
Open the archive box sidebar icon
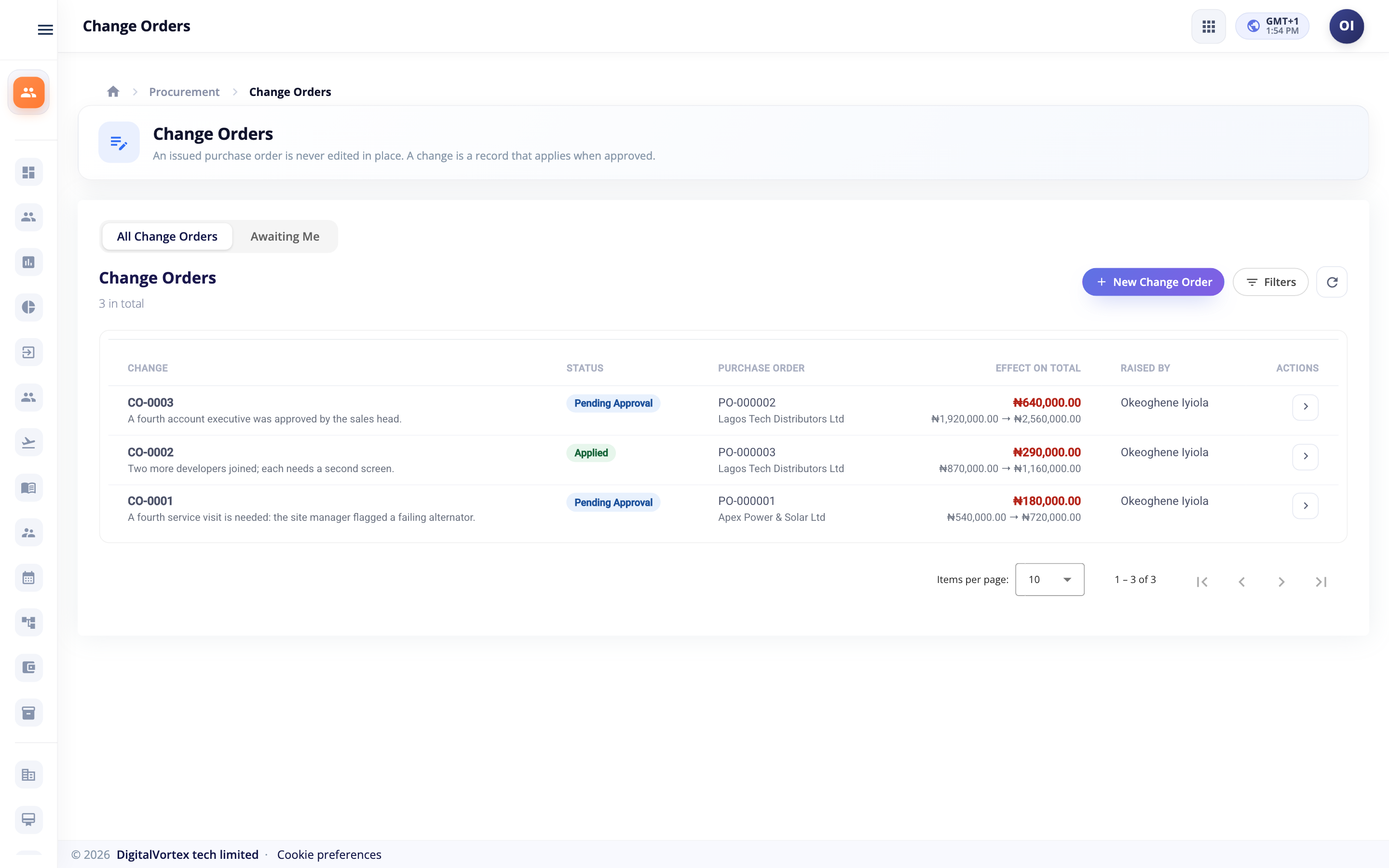point(29,713)
